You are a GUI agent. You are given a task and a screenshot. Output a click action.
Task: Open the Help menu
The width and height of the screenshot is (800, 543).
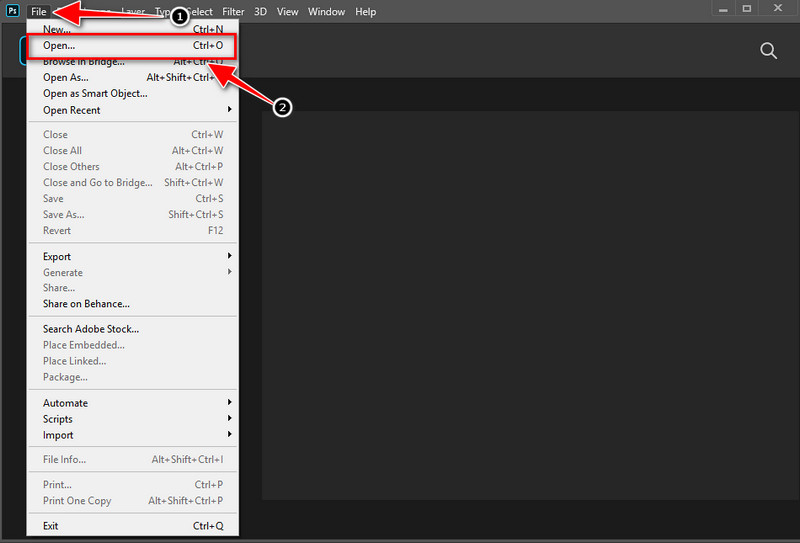click(x=366, y=12)
